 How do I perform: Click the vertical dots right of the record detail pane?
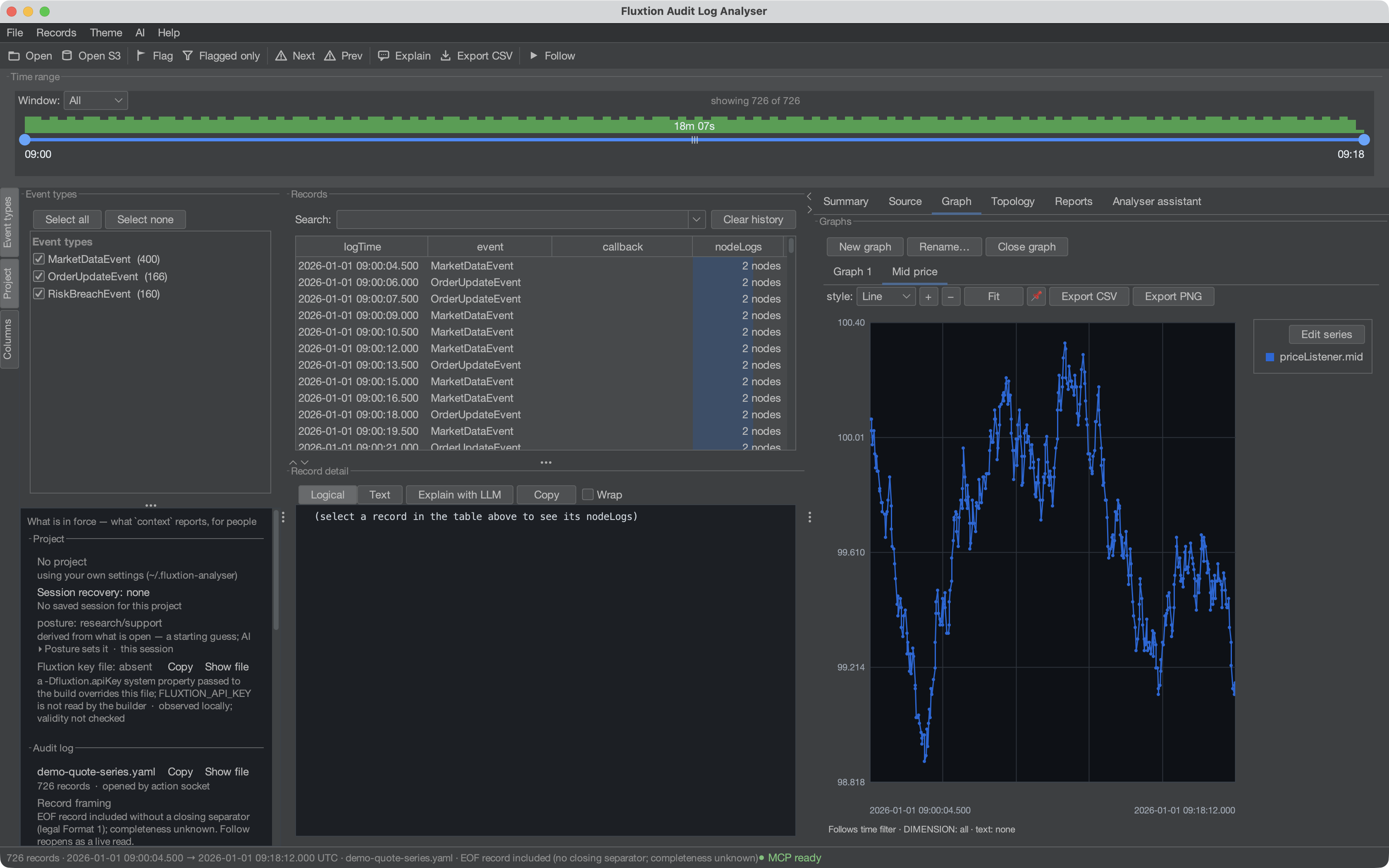[809, 517]
